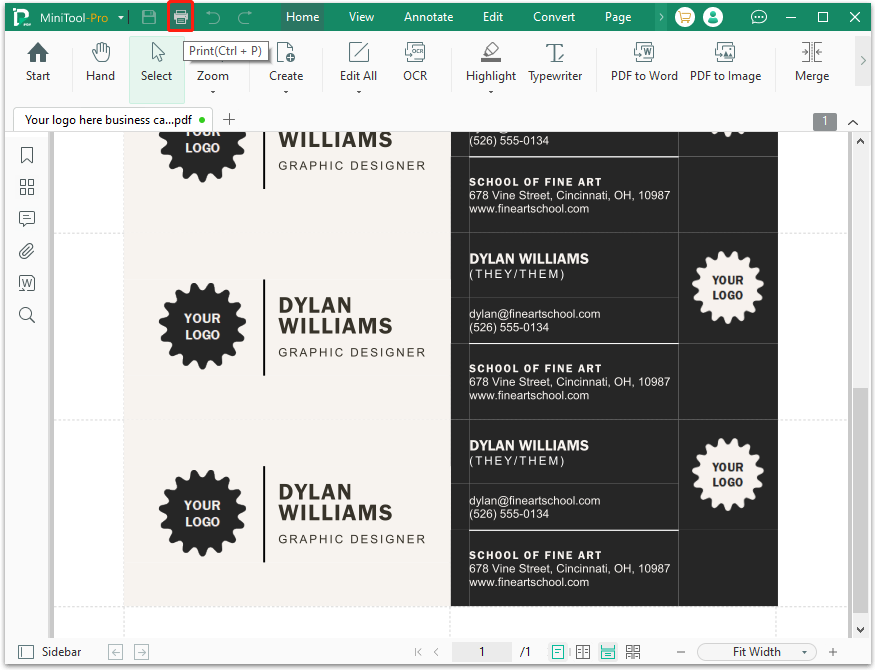The height and width of the screenshot is (670, 875).
Task: Enable two-page continuous scrolling mode
Action: tap(633, 652)
